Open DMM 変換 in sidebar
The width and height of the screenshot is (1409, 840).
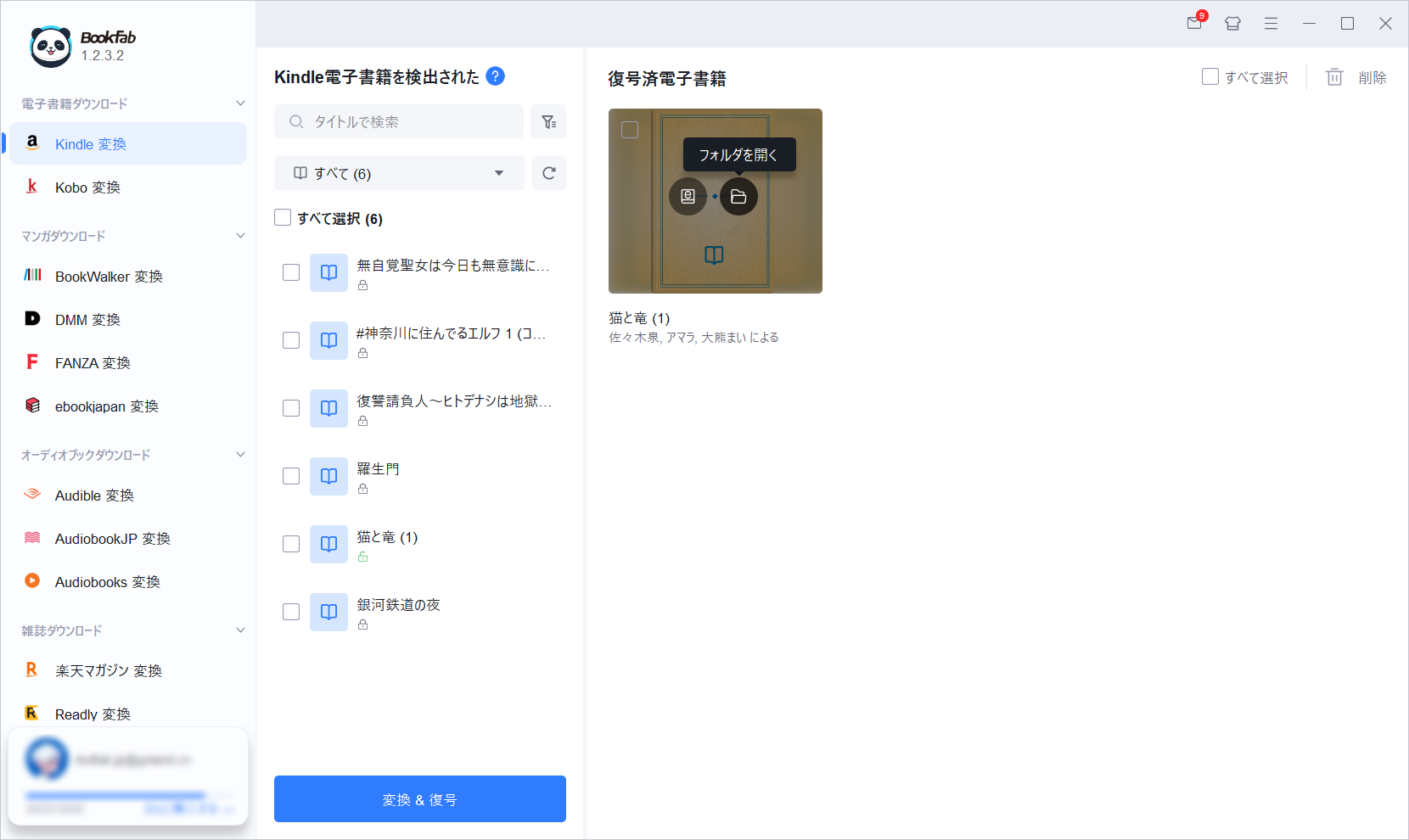(127, 319)
